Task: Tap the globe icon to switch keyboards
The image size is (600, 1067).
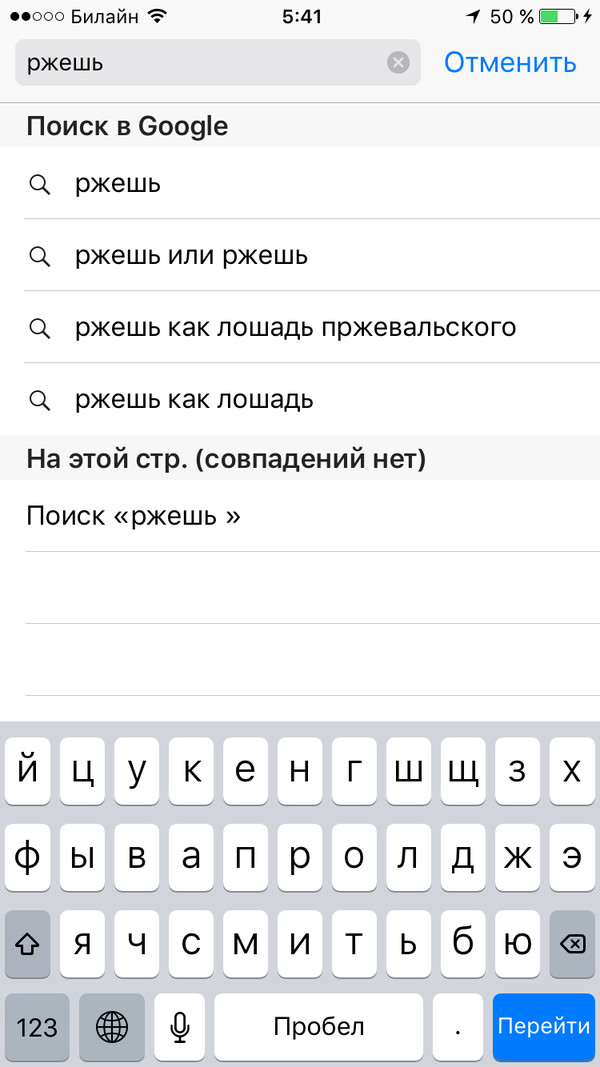Action: (x=111, y=1027)
